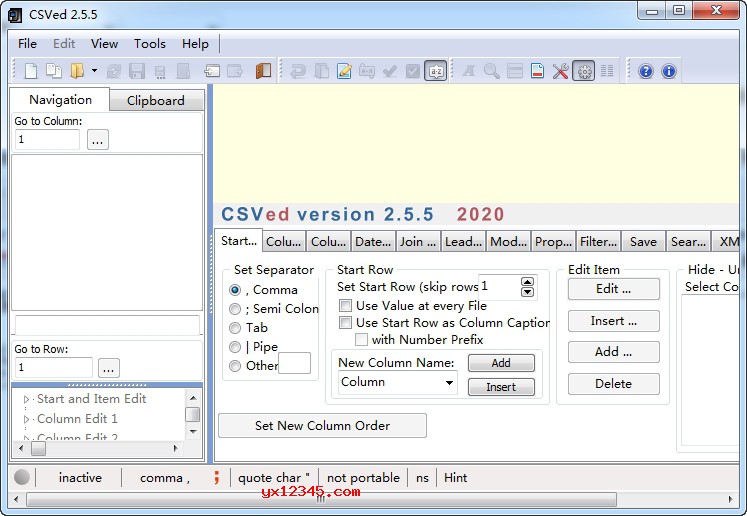Open the wrench and screwdriver tools icon
This screenshot has width=747, height=516.
point(561,71)
